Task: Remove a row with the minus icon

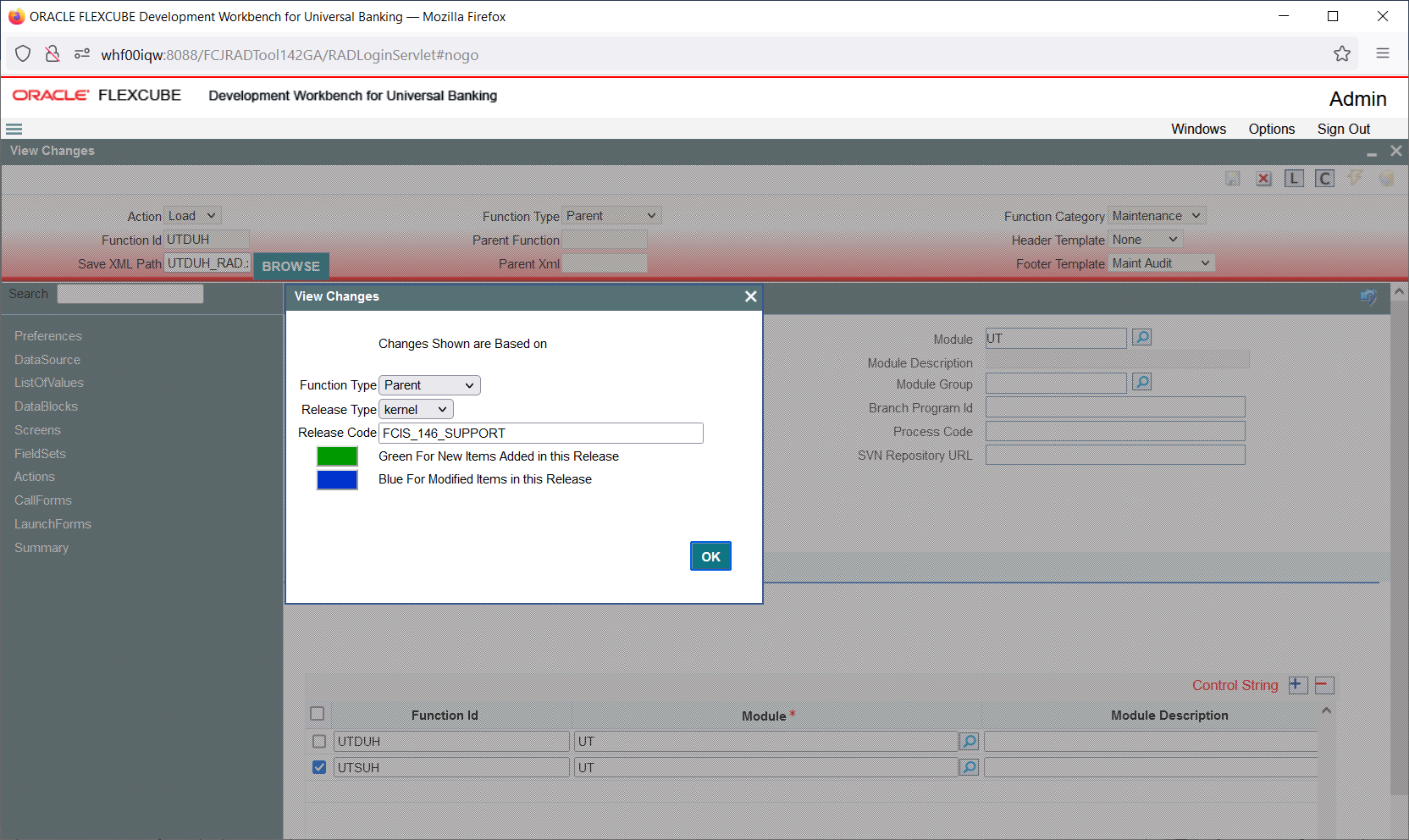Action: (x=1324, y=685)
